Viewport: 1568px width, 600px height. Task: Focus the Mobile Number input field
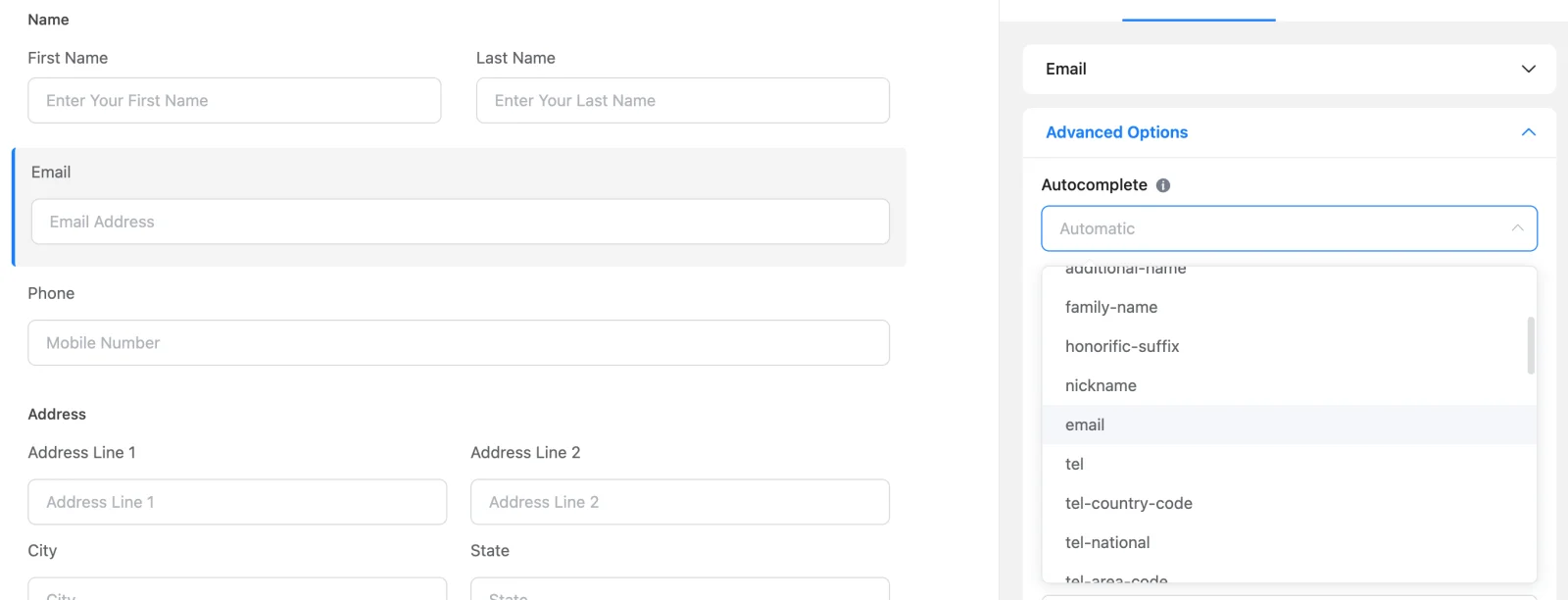pos(459,342)
